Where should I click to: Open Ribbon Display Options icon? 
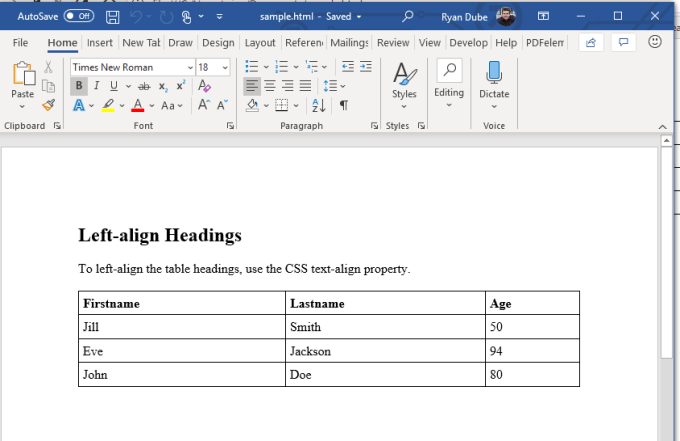coord(543,16)
